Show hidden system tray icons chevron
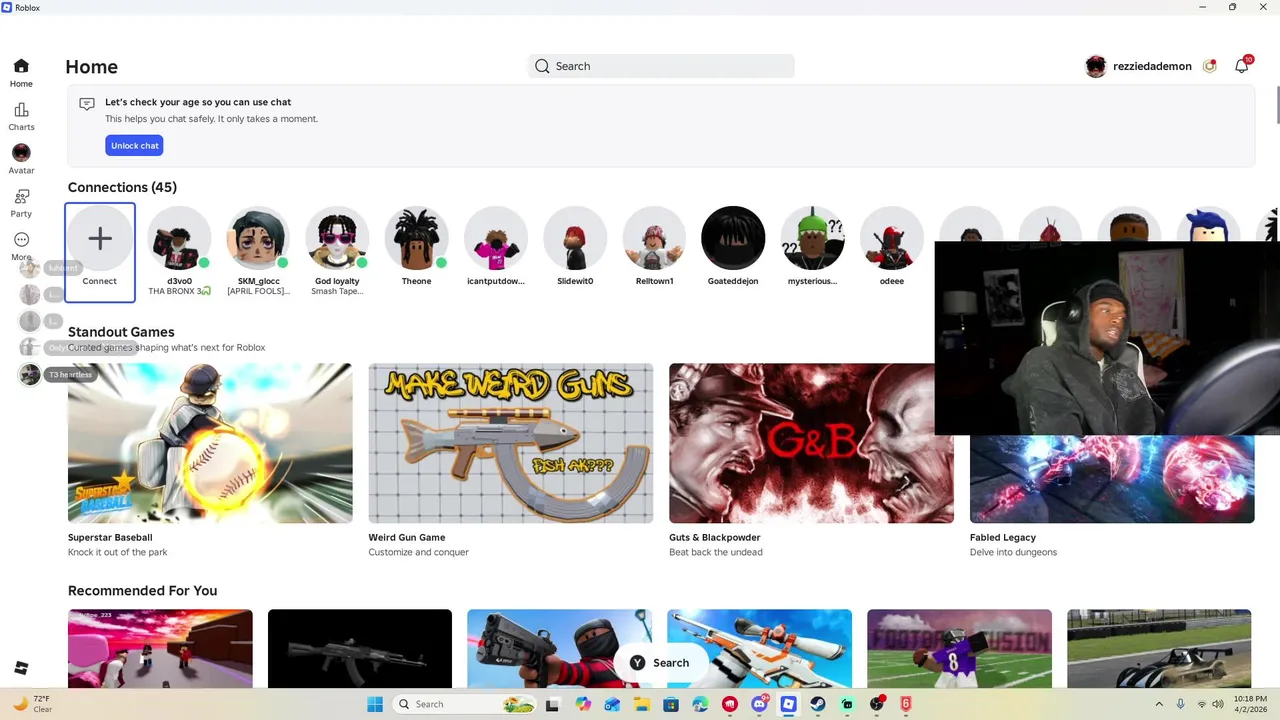 click(1159, 704)
